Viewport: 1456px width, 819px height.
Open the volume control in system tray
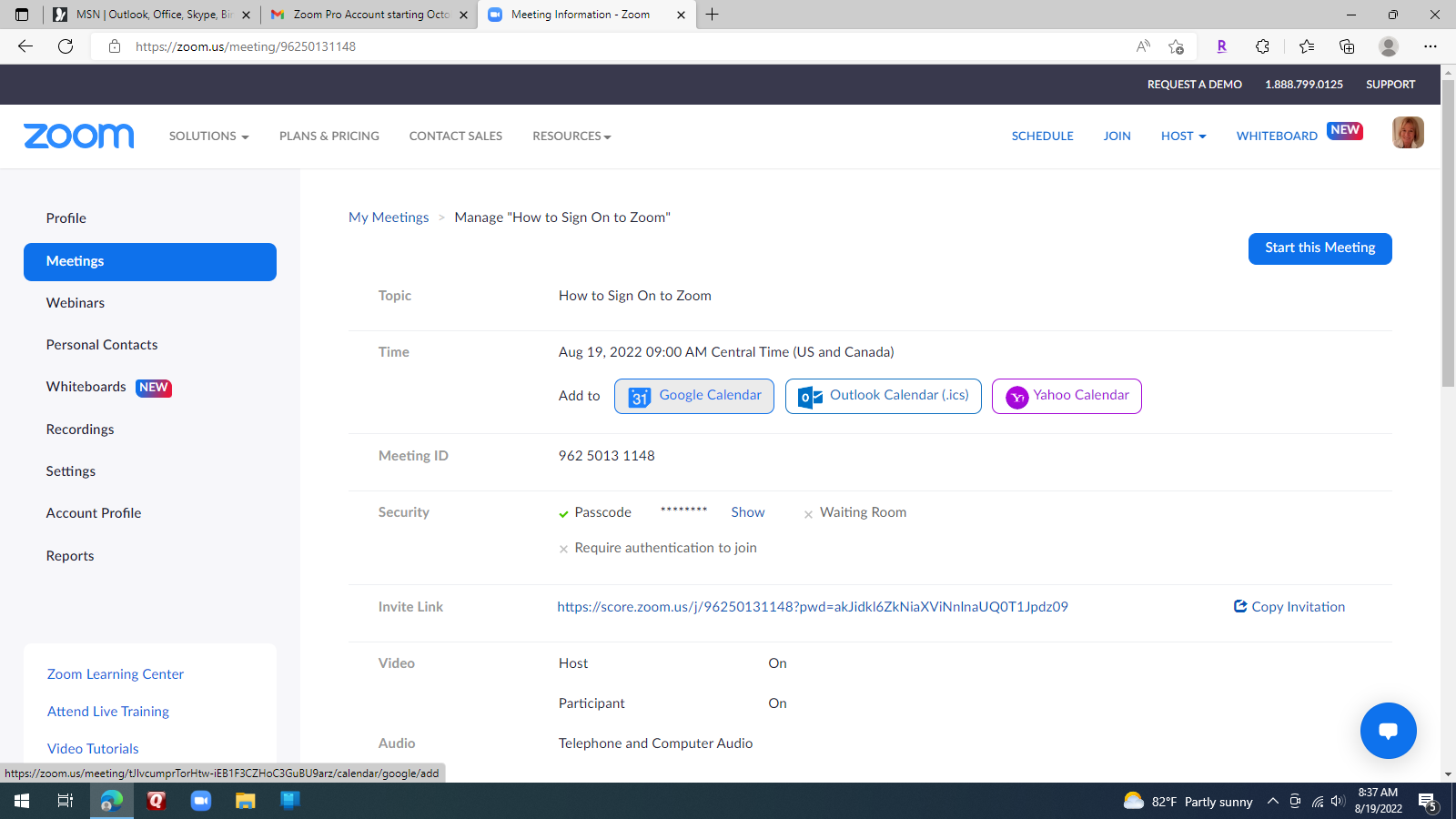1338,802
